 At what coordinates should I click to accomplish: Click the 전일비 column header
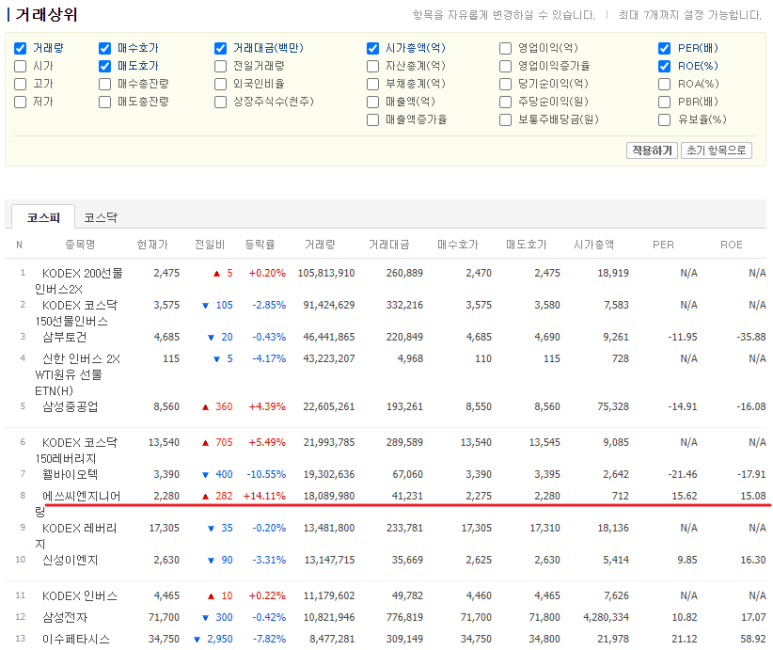tap(210, 245)
